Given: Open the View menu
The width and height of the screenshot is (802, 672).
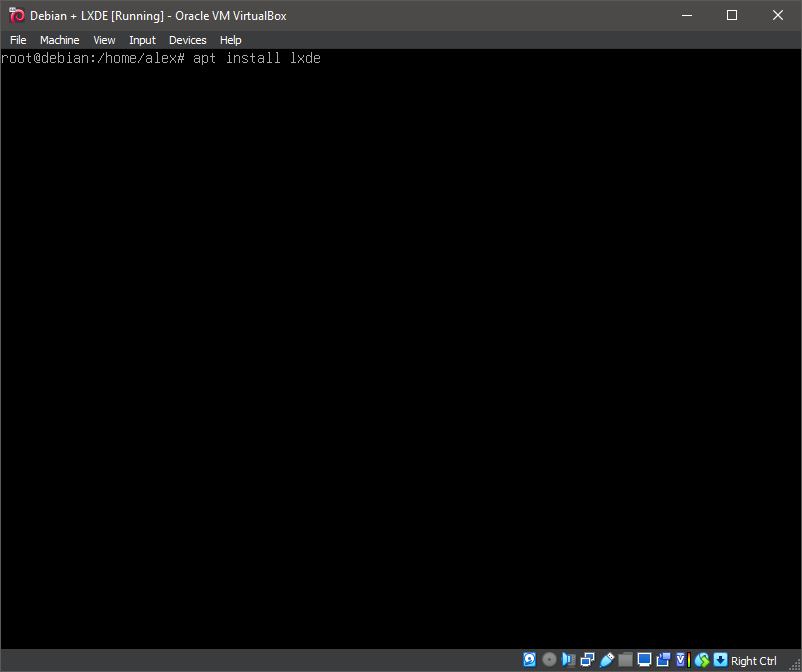Looking at the screenshot, I should pos(104,40).
